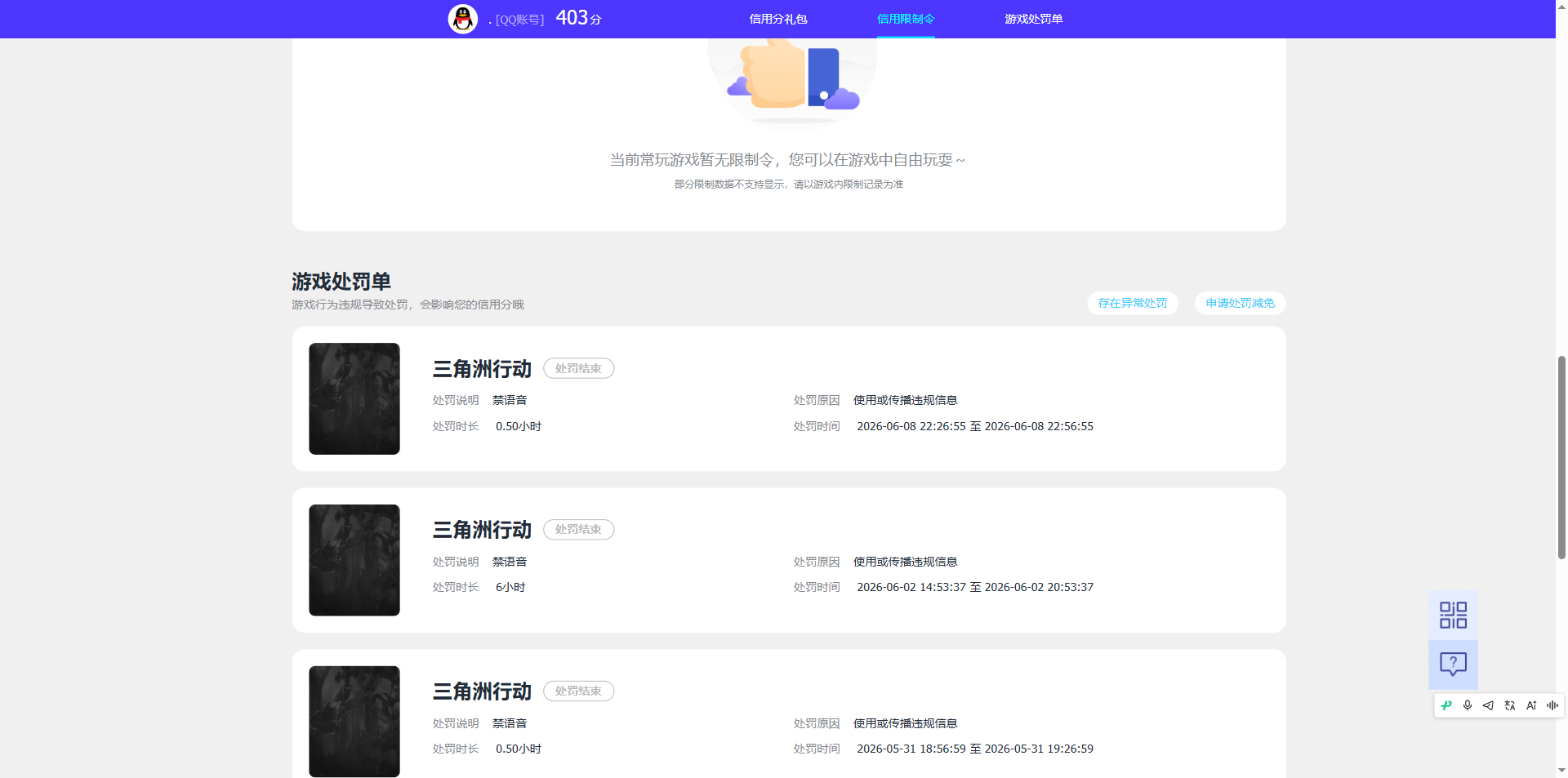Click the 申请处罚减免 button
This screenshot has height=778, width=1568.
click(x=1240, y=303)
